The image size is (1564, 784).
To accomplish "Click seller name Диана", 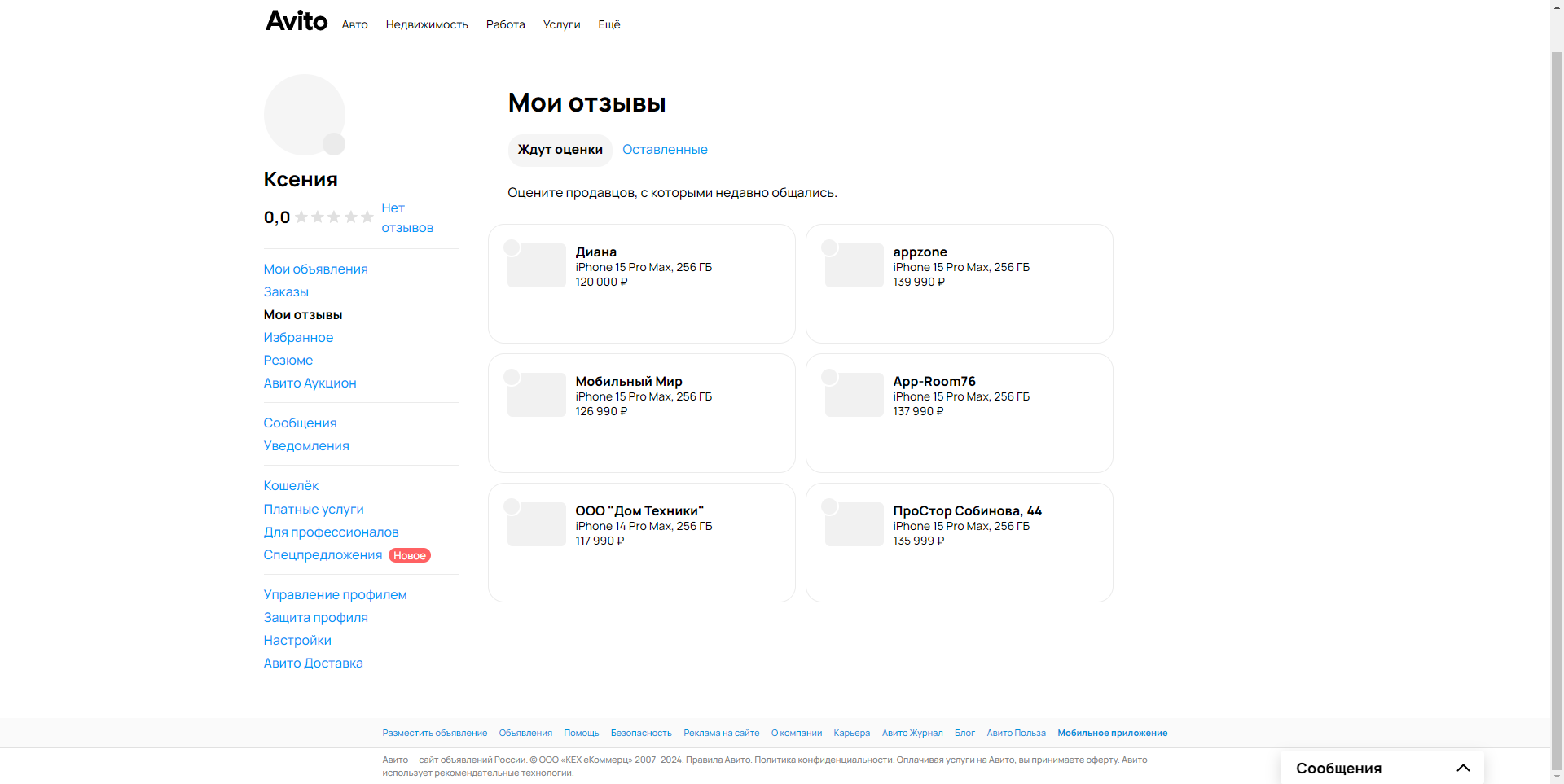I will point(596,252).
